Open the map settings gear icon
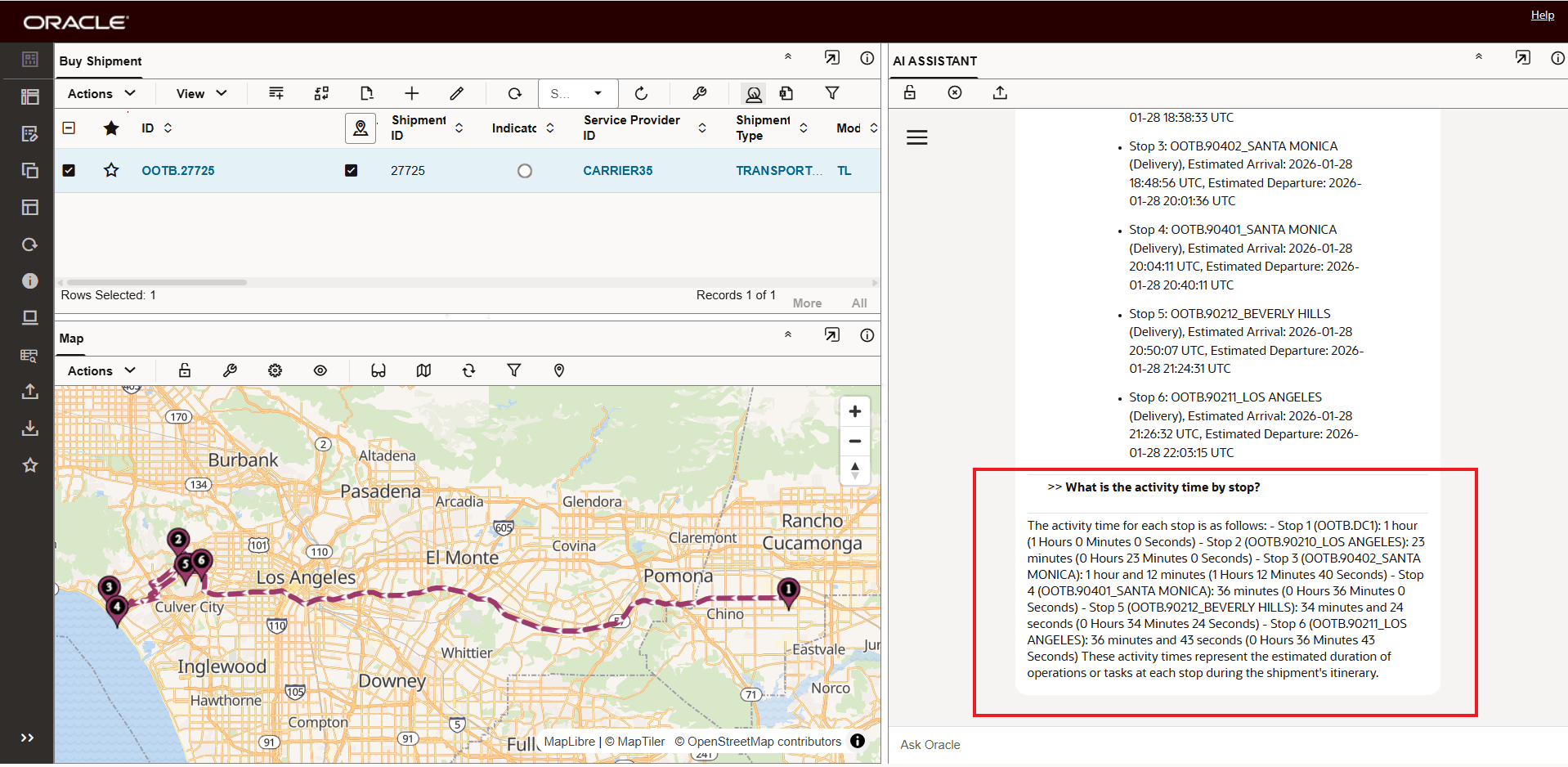 click(x=275, y=370)
